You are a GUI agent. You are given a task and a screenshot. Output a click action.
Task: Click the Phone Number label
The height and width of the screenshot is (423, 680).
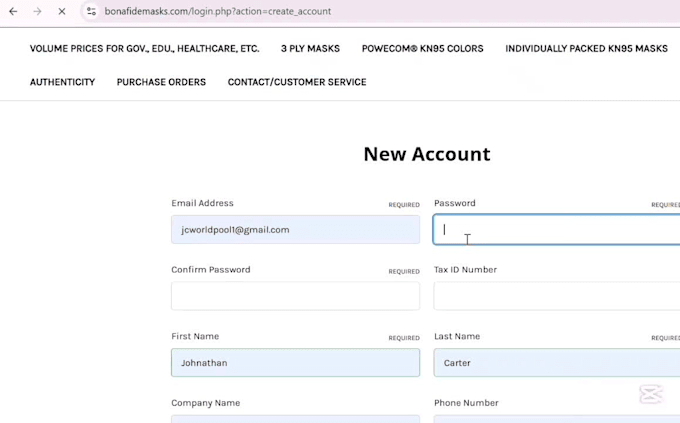[466, 403]
